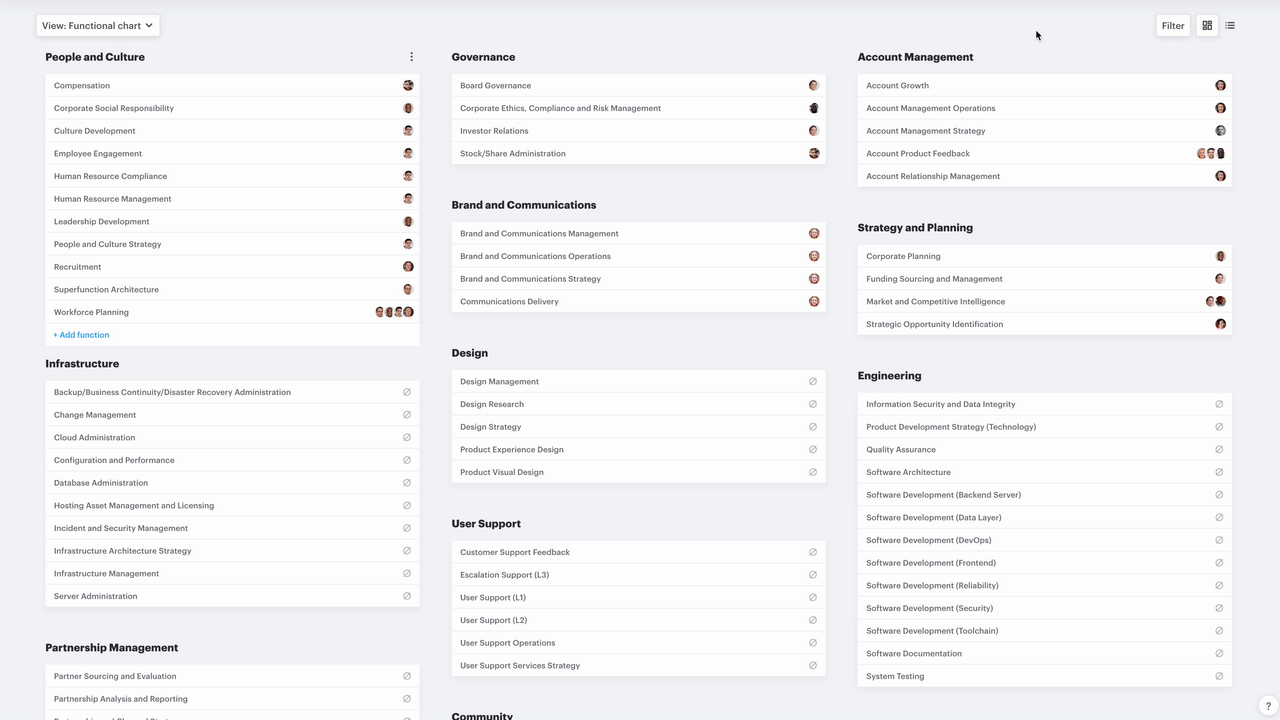Click avatars next to Workforce Planning
The image size is (1280, 720).
394,312
